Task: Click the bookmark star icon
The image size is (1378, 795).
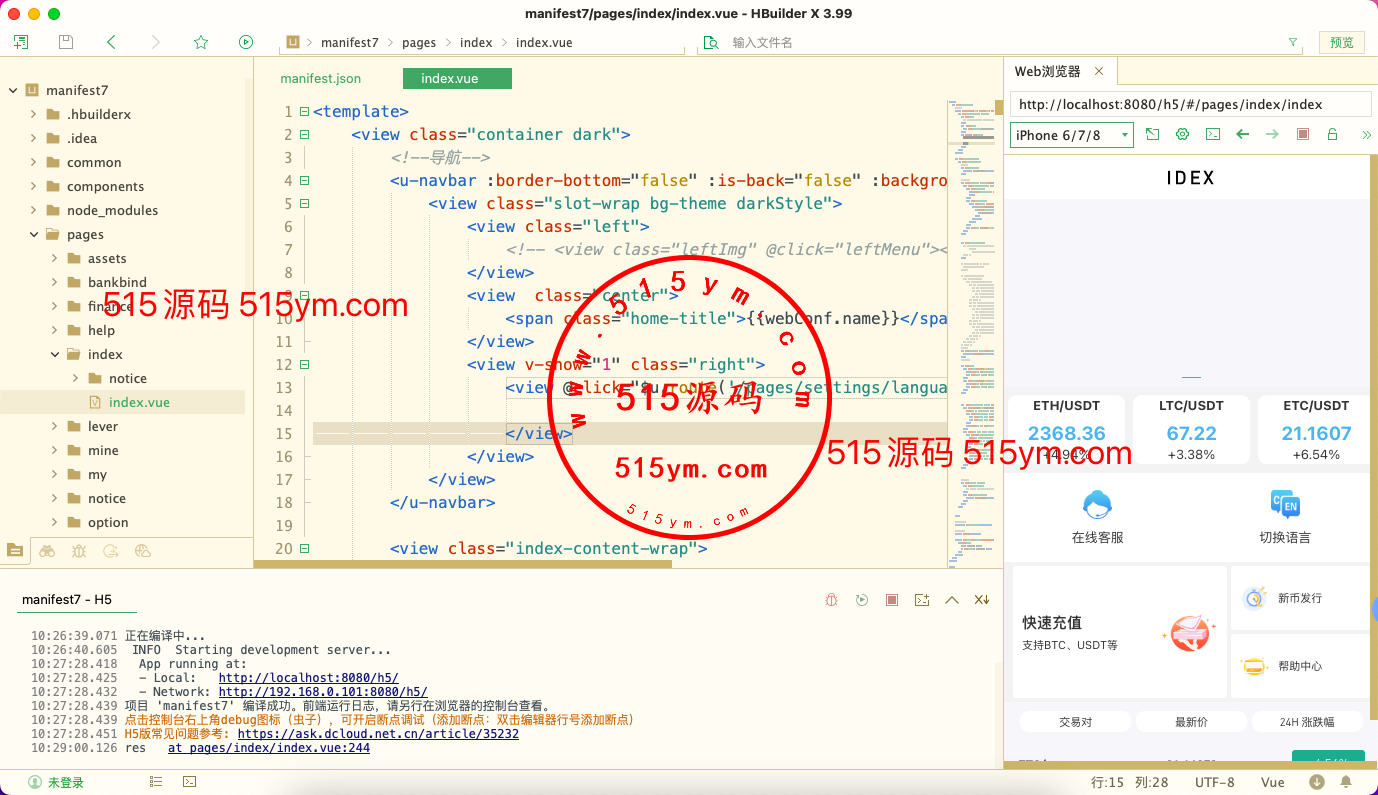Action: point(201,42)
